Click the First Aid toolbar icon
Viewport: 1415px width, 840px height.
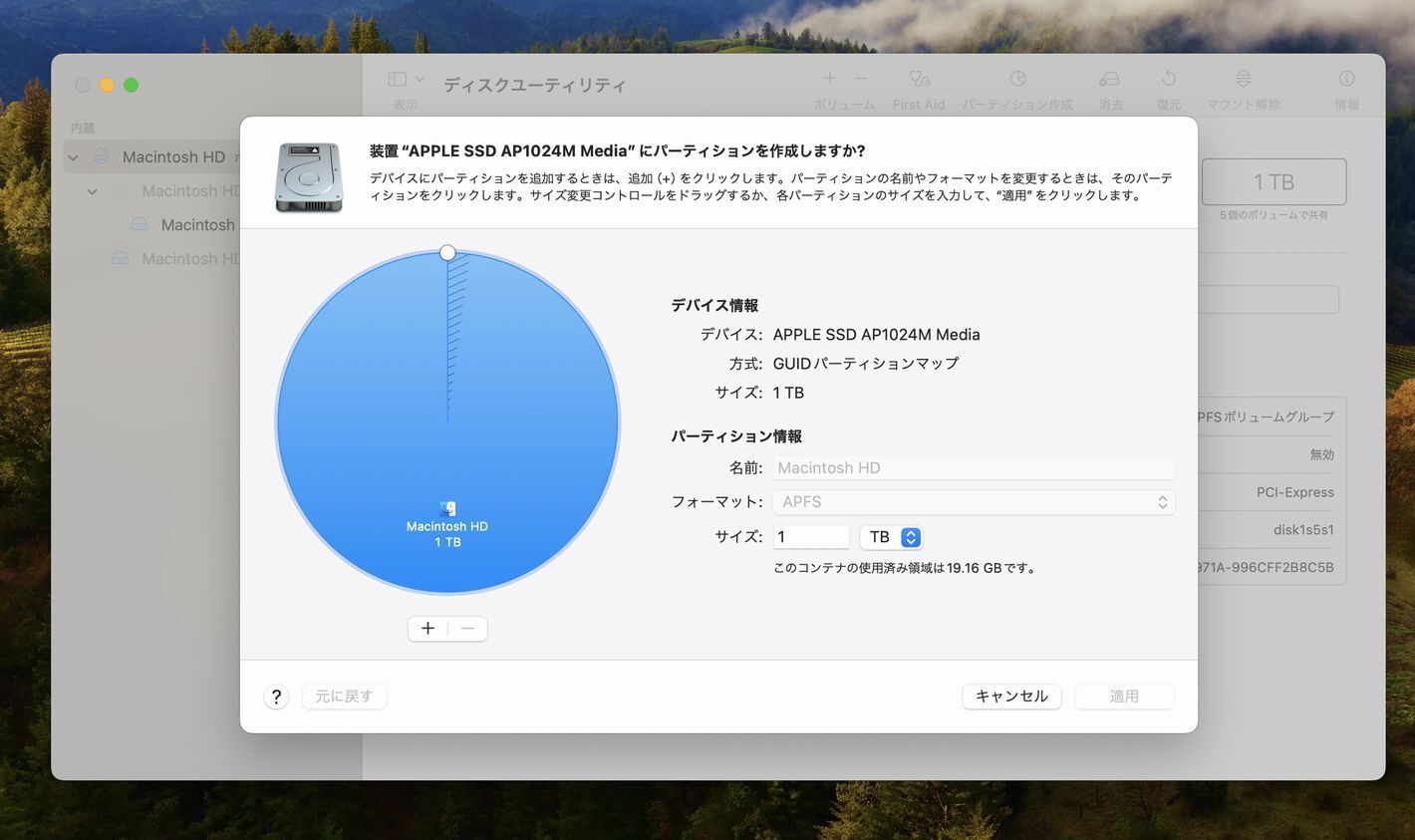coord(918,79)
